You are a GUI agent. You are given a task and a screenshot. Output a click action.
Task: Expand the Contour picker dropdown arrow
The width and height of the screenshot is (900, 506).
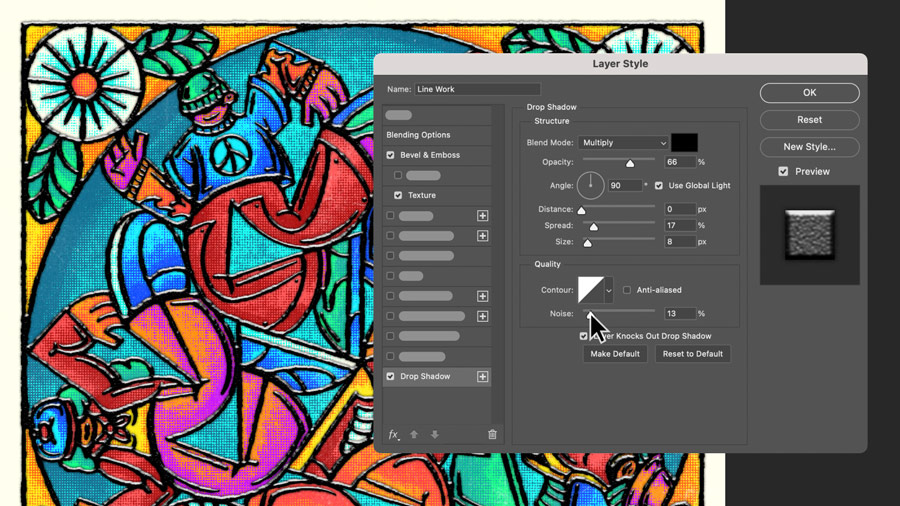[608, 290]
